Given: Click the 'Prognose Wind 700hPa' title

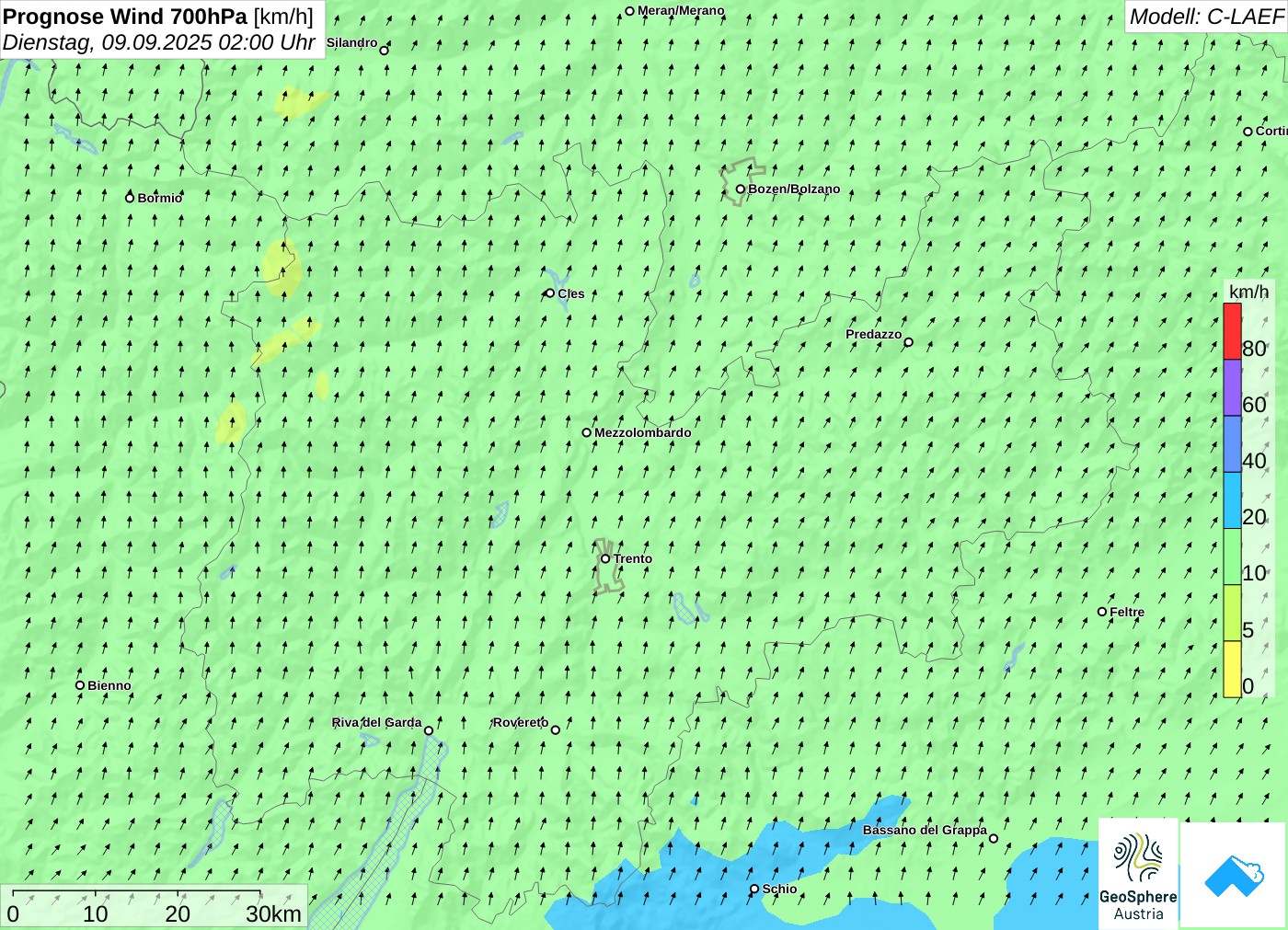Looking at the screenshot, I should pyautogui.click(x=125, y=17).
